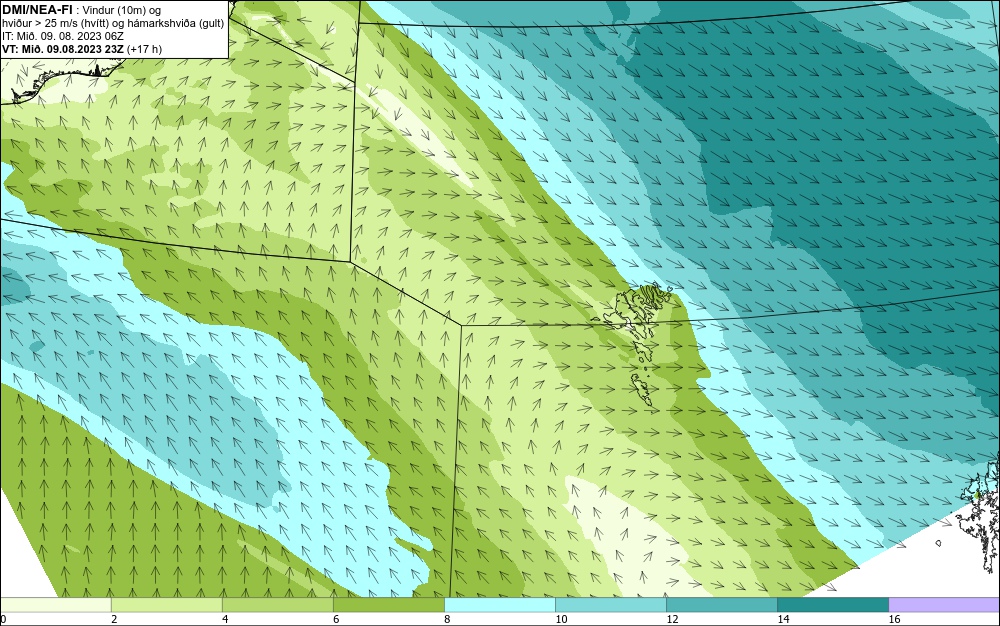Click the 'VT: Mið. 09.08.2023 23Z' valid time

(x=62, y=49)
